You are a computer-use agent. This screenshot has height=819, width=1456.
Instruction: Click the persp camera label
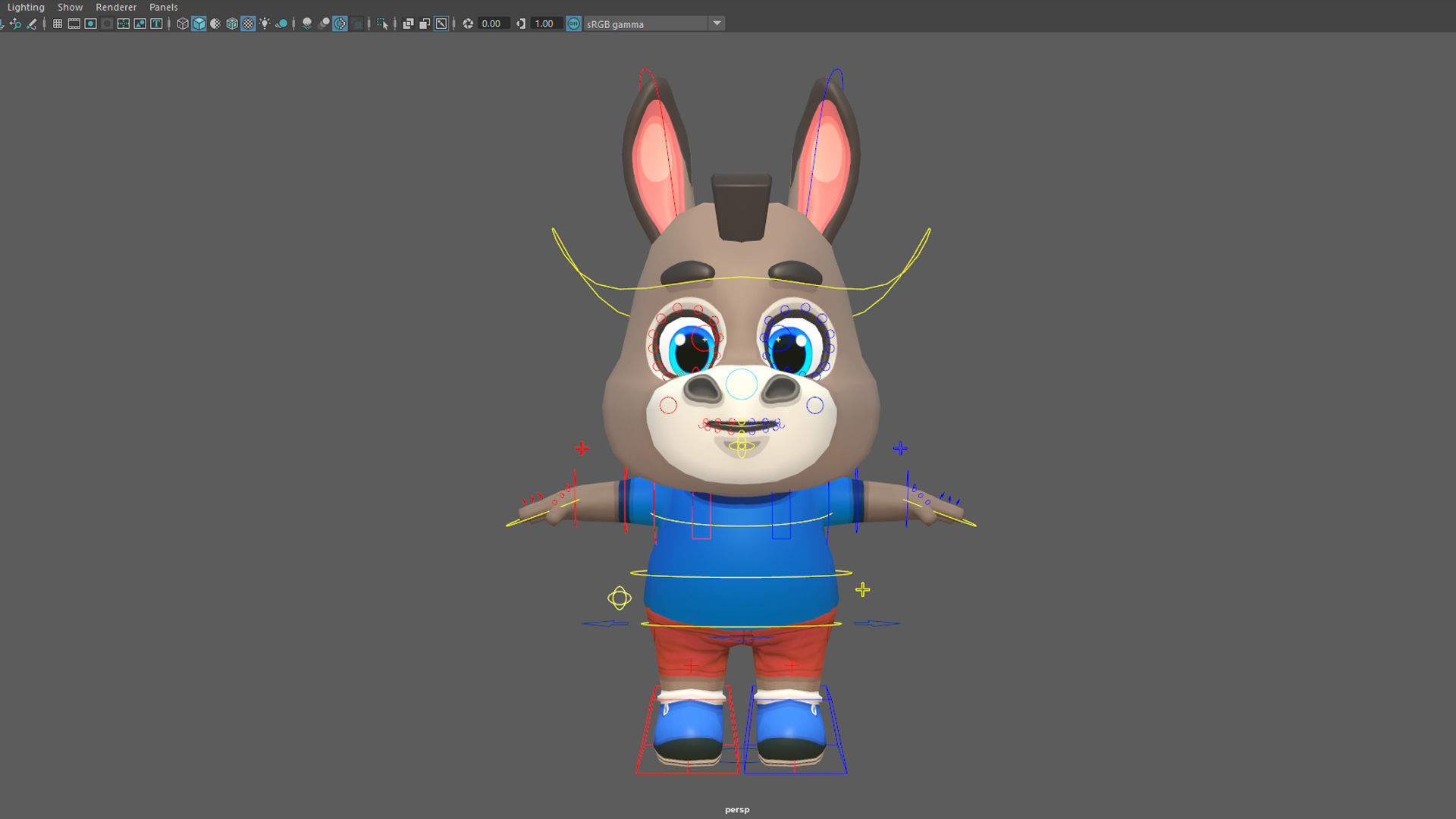[736, 808]
